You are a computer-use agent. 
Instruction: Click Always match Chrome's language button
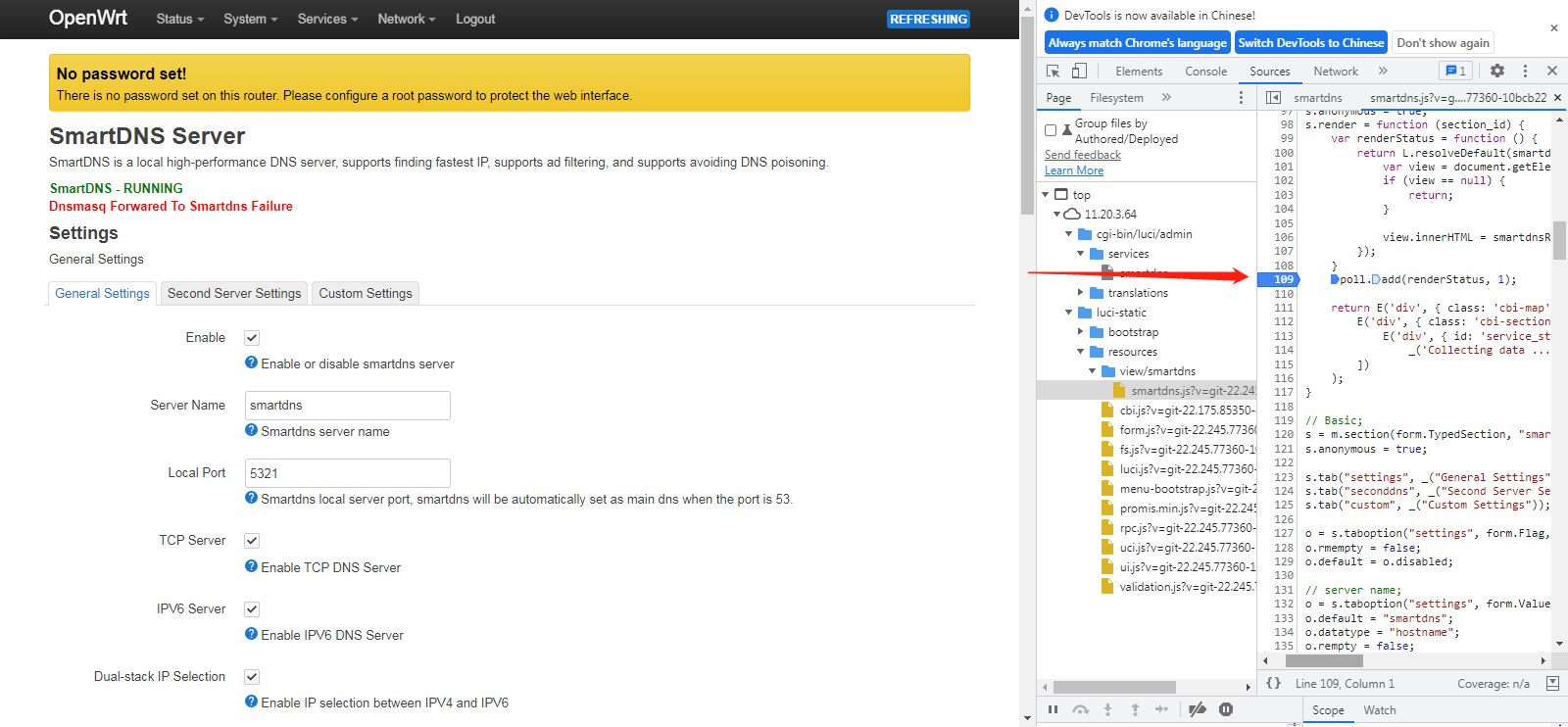(x=1137, y=43)
